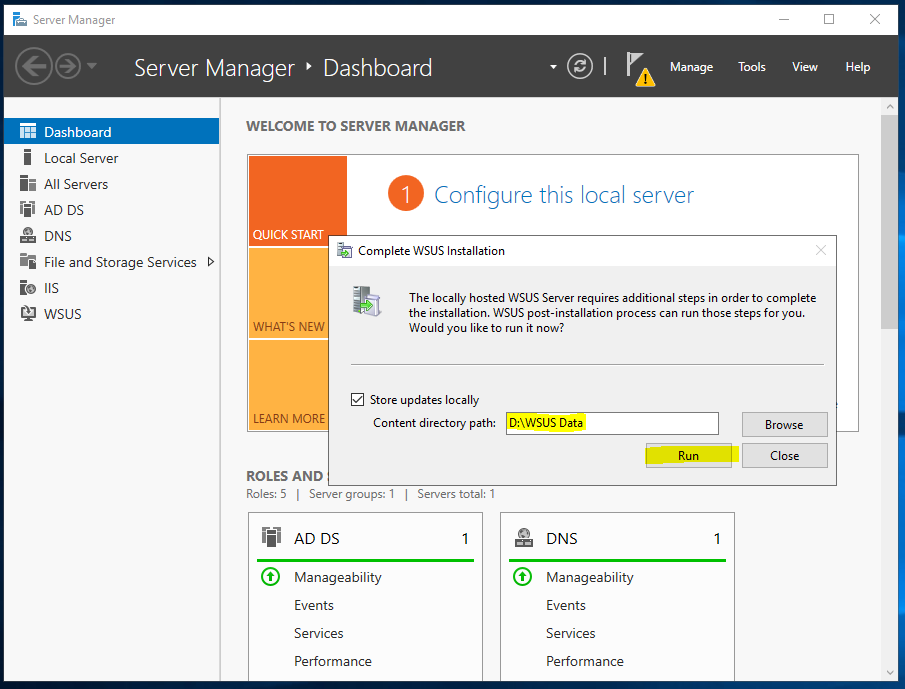Click the Browse button

(x=784, y=425)
